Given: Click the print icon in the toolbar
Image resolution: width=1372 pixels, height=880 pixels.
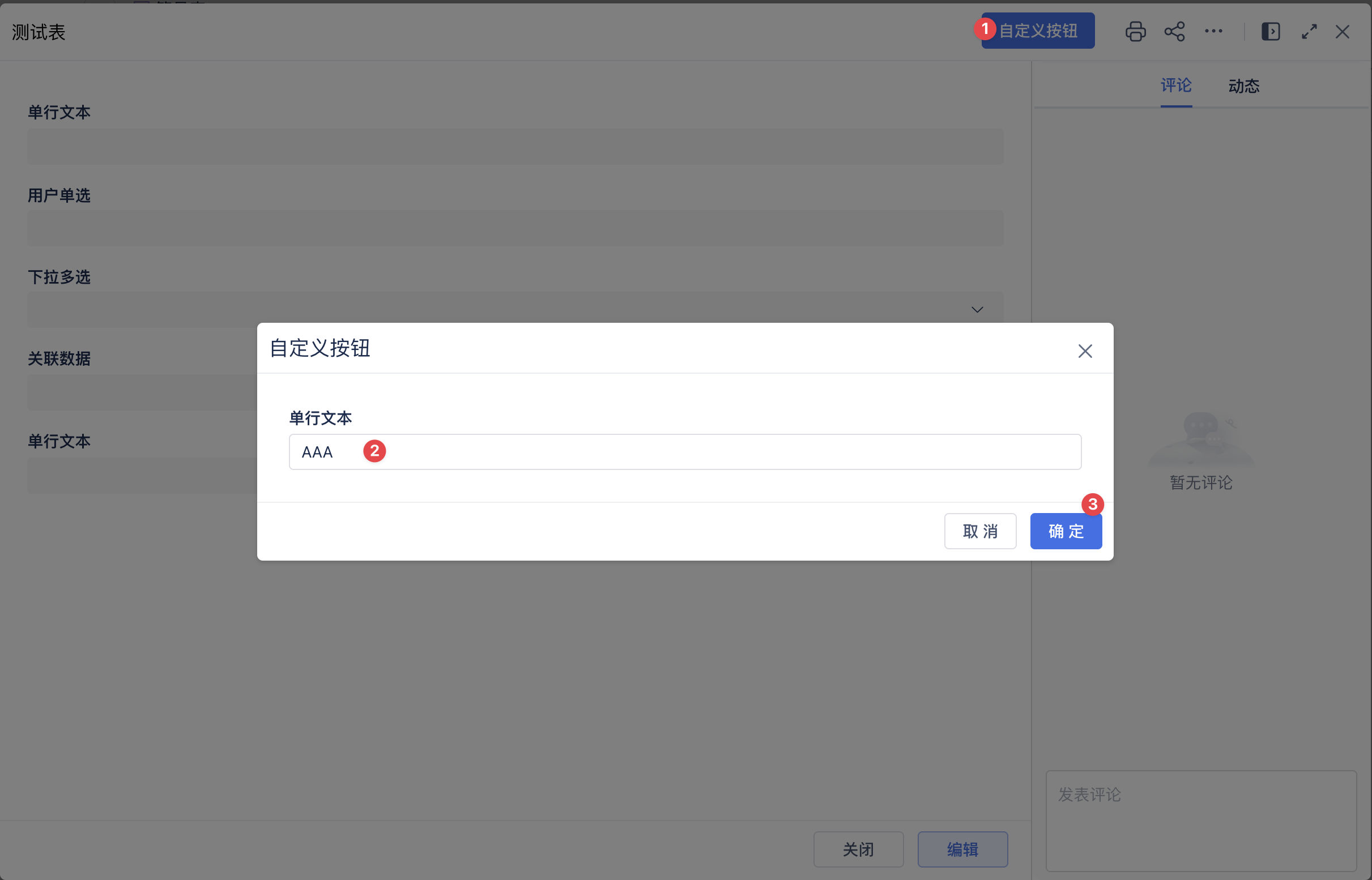Looking at the screenshot, I should point(1135,32).
